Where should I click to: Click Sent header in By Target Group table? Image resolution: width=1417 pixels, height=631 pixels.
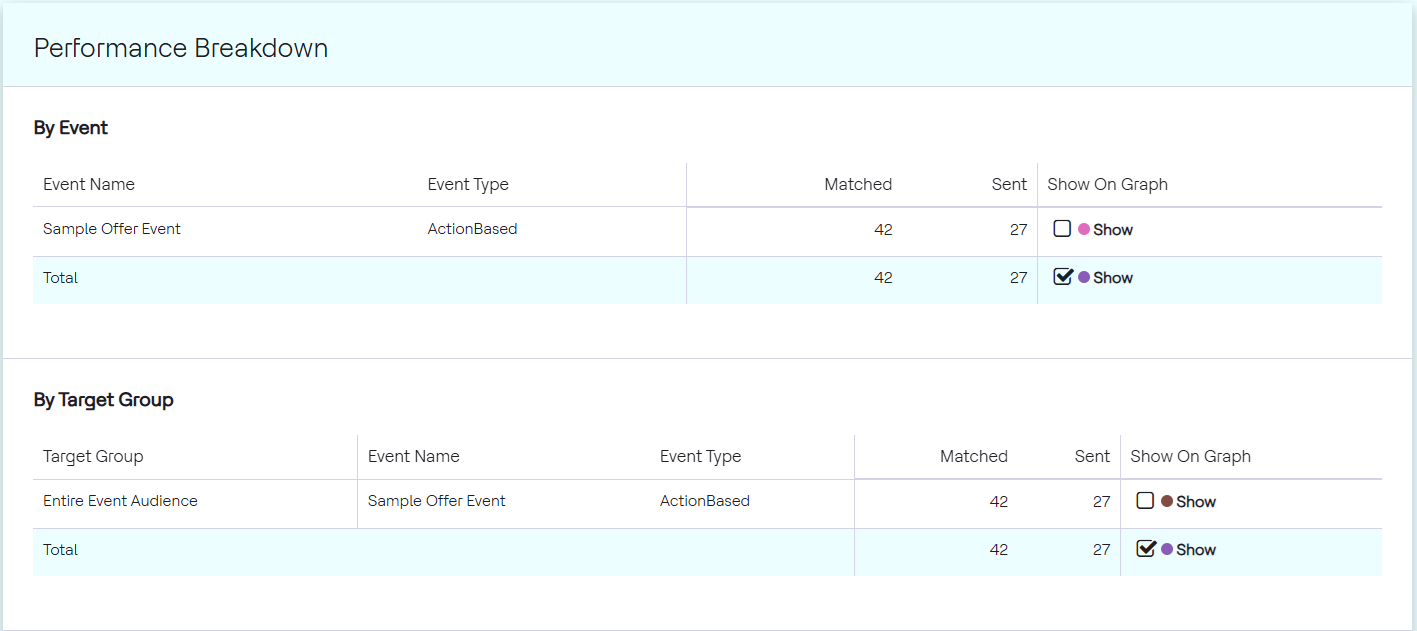point(1092,456)
